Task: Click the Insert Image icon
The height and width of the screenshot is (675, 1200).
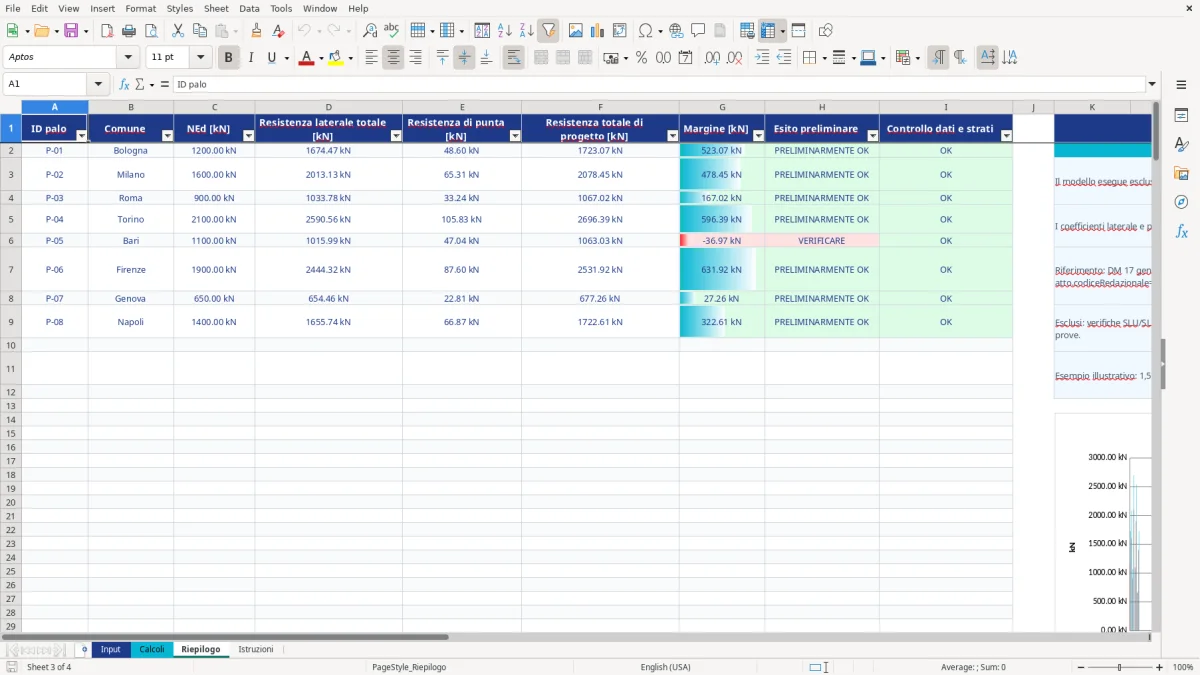Action: point(576,31)
